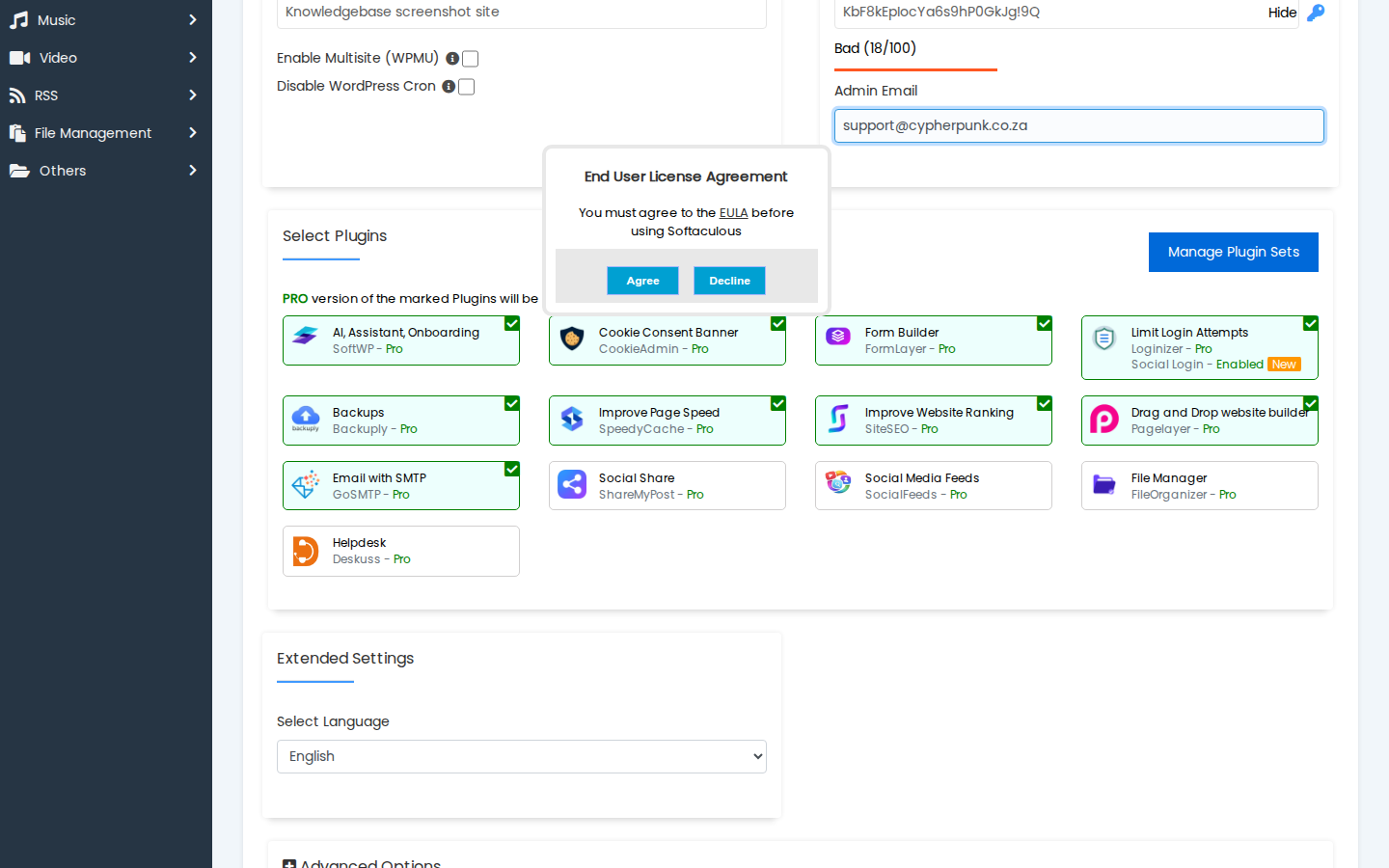Click the Loginizer shield icon
1389x868 pixels.
[1104, 339]
